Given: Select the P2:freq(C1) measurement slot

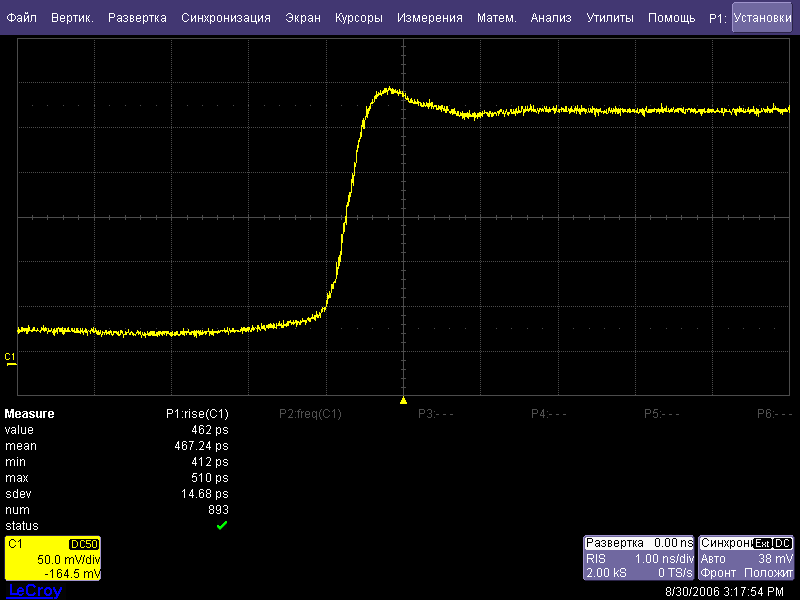Looking at the screenshot, I should [x=310, y=414].
